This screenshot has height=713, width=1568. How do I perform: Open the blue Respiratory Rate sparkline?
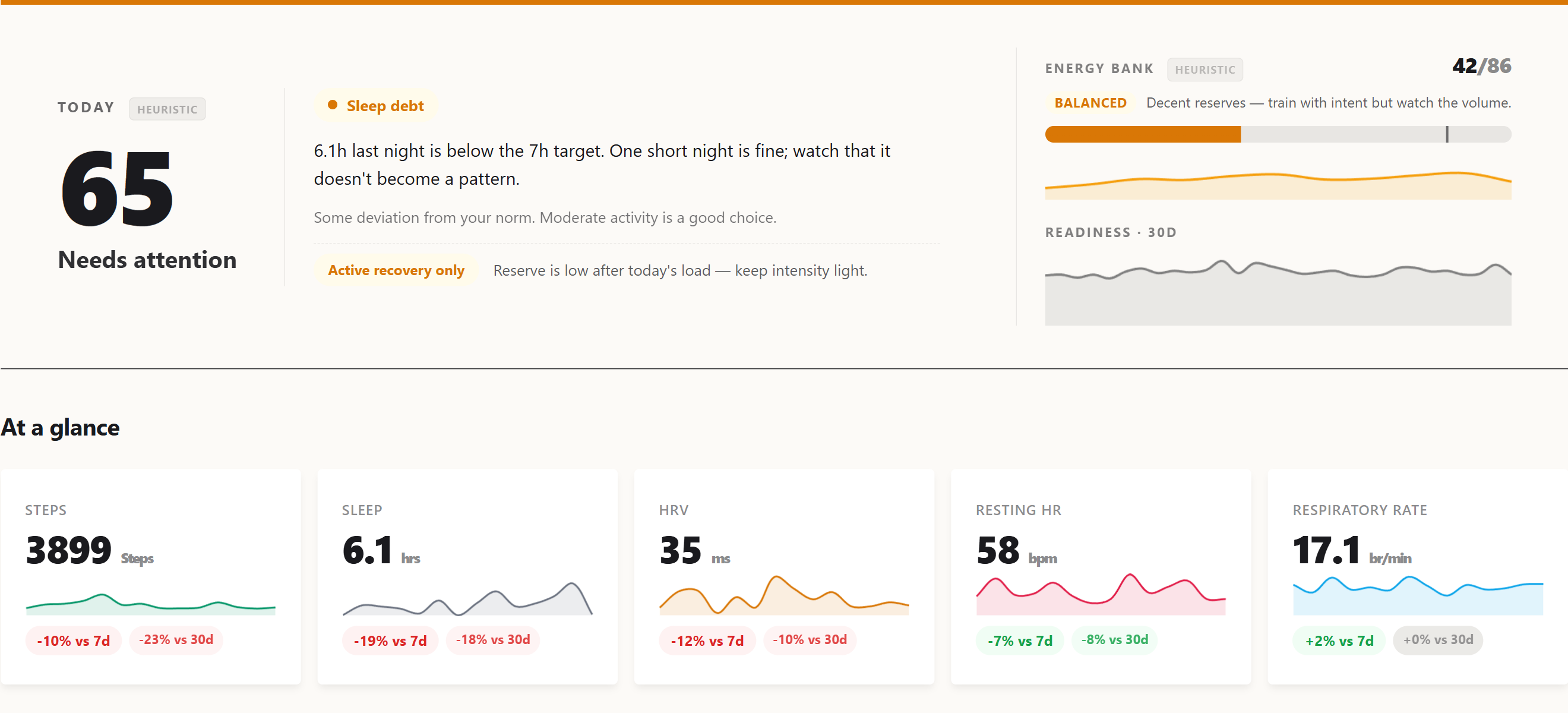1418,595
